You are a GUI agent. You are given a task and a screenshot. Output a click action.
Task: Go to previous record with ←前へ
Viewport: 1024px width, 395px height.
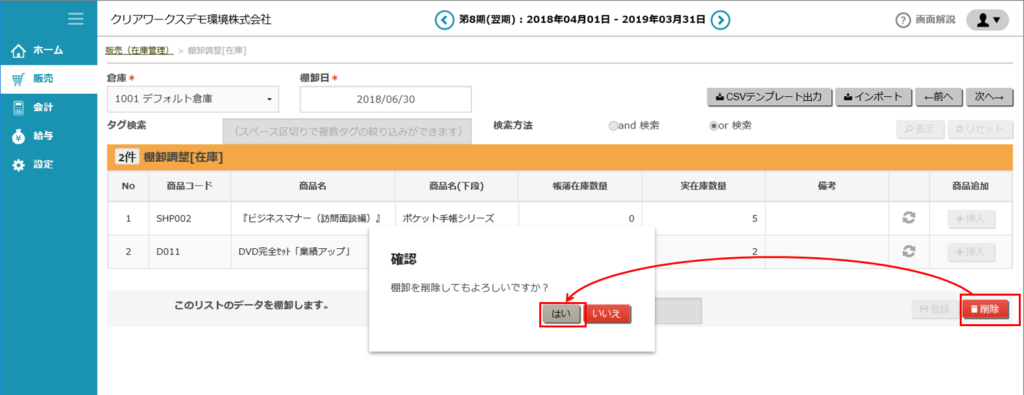(938, 97)
